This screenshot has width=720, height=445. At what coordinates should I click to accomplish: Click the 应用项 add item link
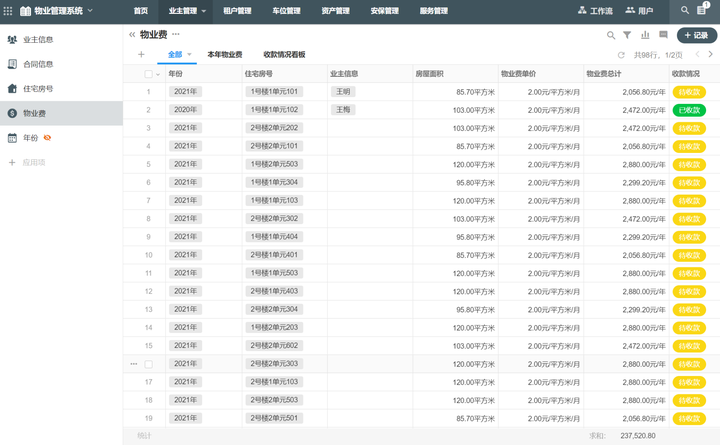34,162
